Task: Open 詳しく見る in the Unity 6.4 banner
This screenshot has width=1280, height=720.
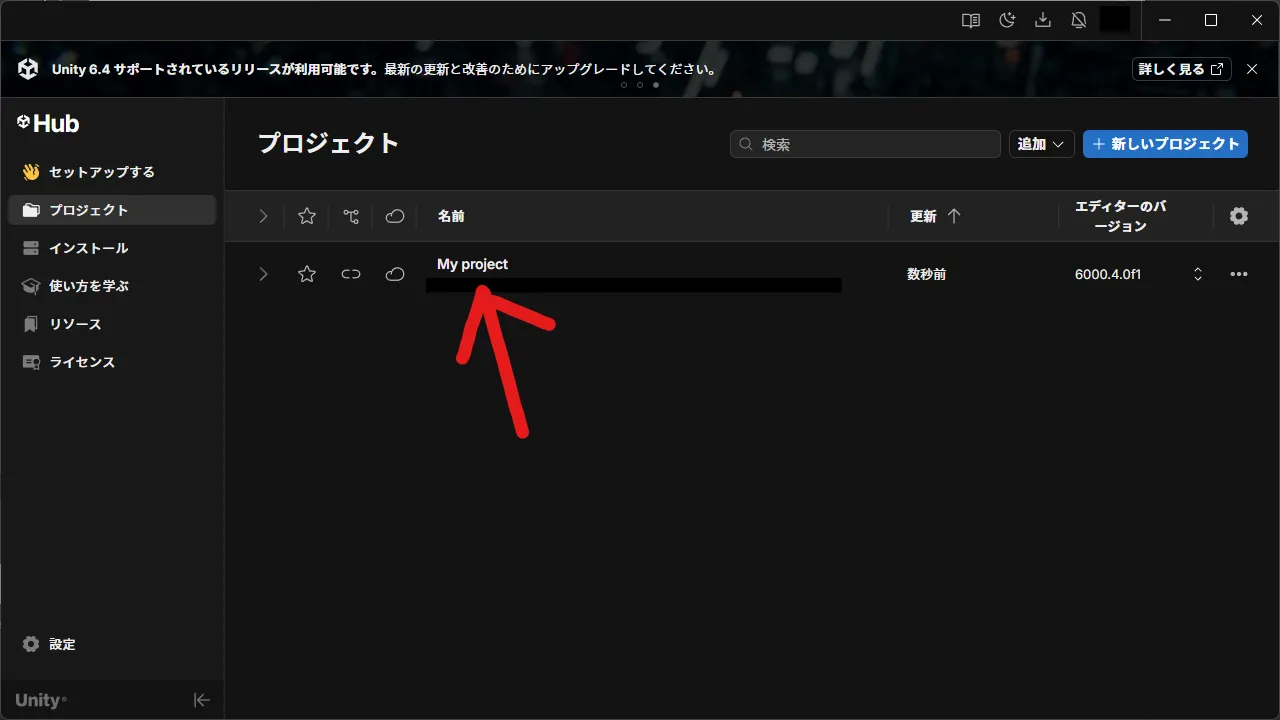Action: pos(1181,69)
